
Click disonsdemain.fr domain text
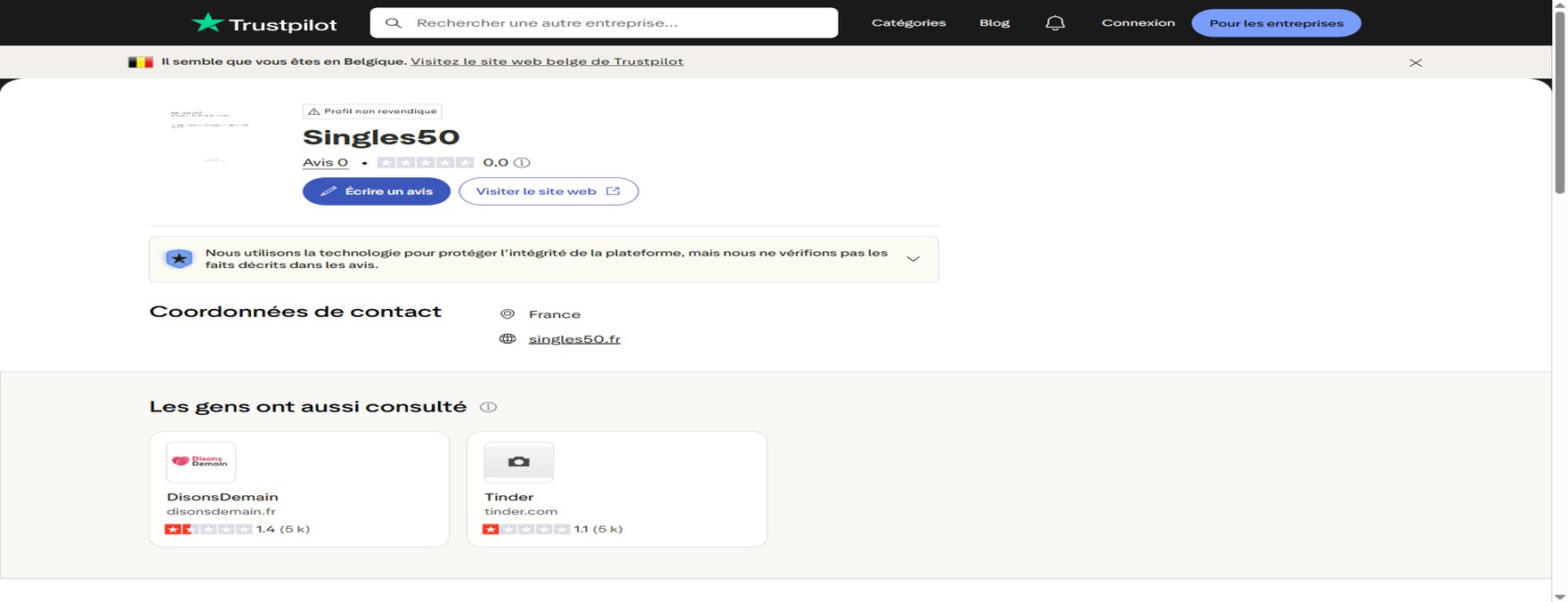pos(221,511)
